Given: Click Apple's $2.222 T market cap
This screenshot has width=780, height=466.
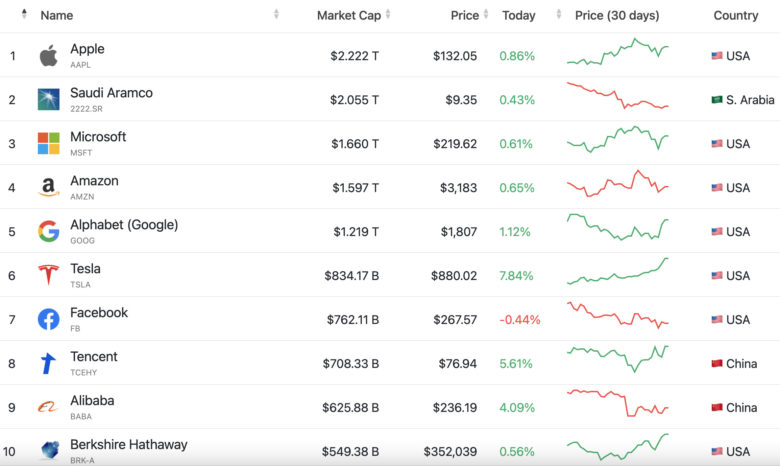Looking at the screenshot, I should 354,56.
